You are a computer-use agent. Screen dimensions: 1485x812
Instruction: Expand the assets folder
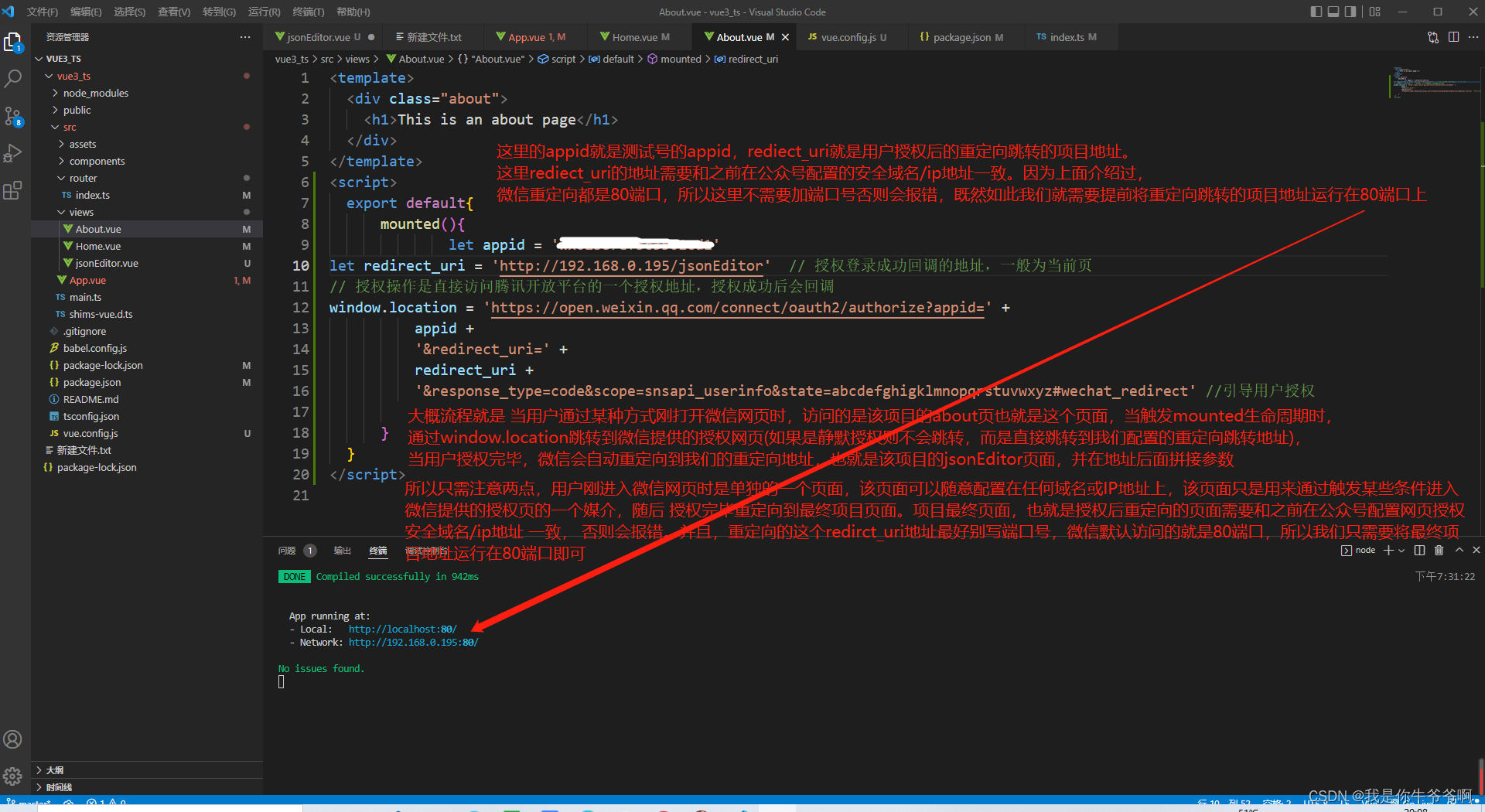coord(61,144)
